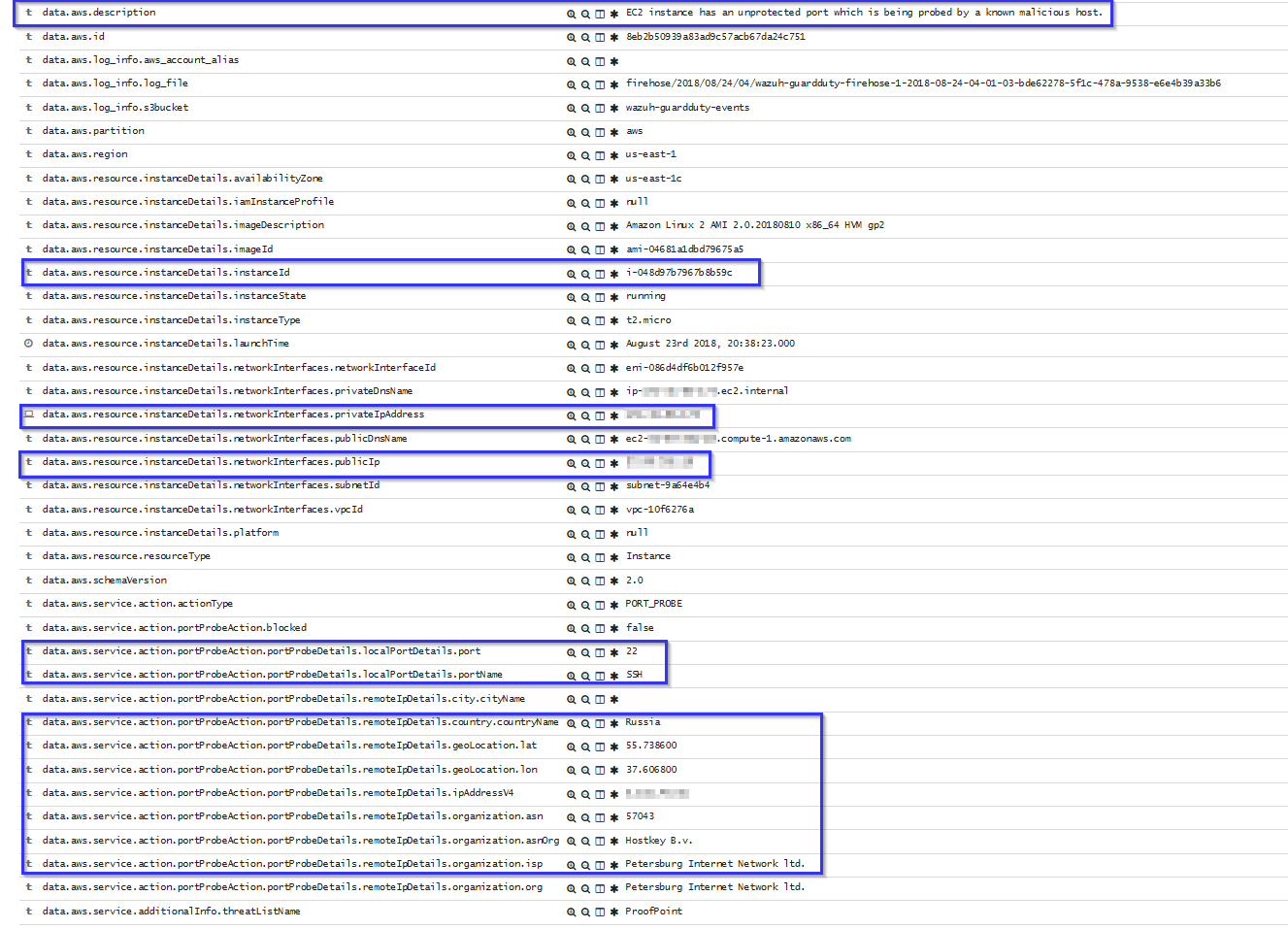
Task: Click the blocked value false
Action: (640, 628)
